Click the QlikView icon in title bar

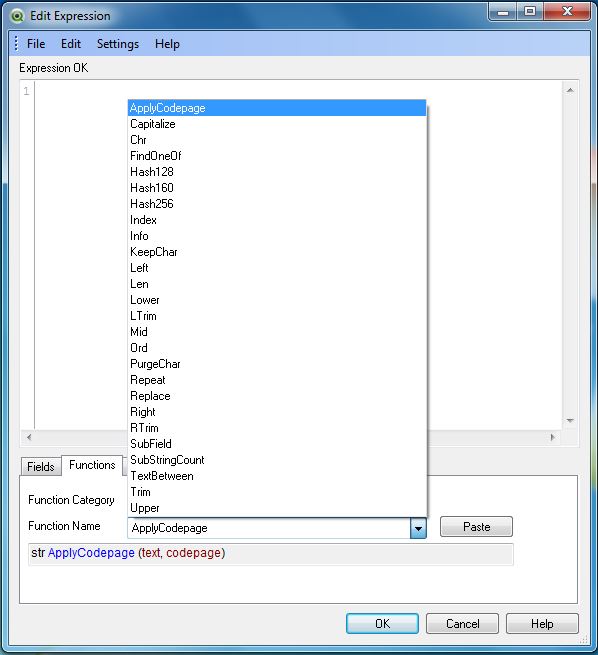[x=17, y=16]
